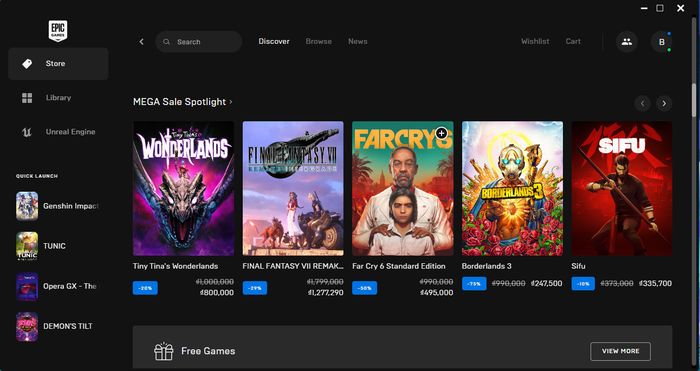The image size is (700, 371).
Task: Launch DEMON'S TILT from Quick Launch icon
Action: point(27,326)
